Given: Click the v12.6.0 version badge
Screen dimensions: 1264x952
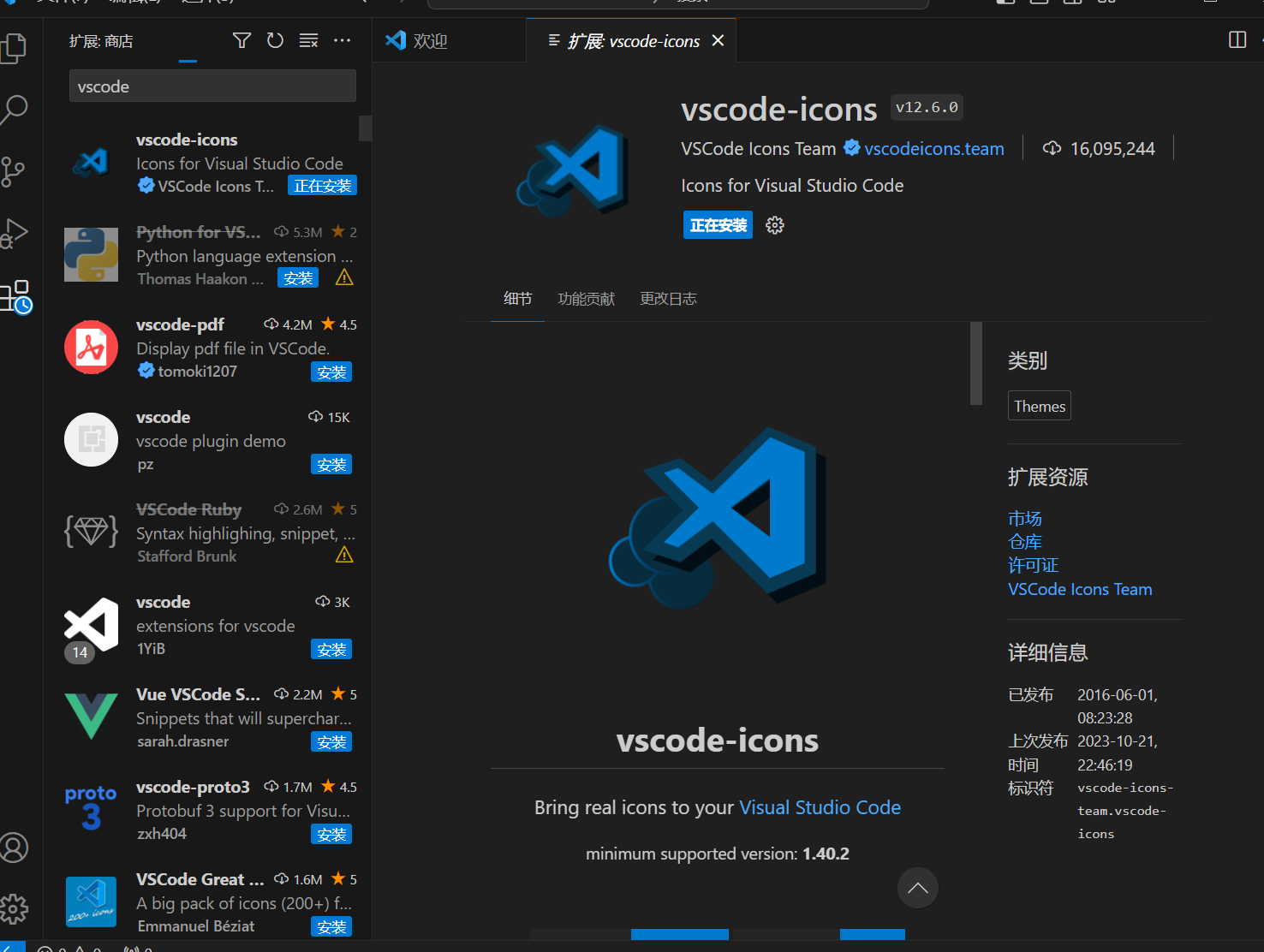Looking at the screenshot, I should [x=927, y=107].
